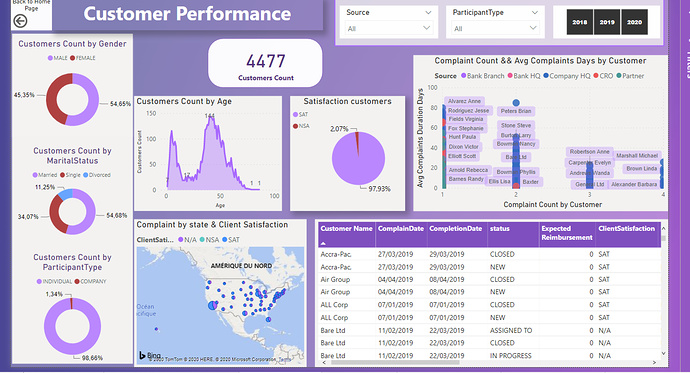The width and height of the screenshot is (690, 373).
Task: Select Company HQ source legend
Action: [x=567, y=76]
